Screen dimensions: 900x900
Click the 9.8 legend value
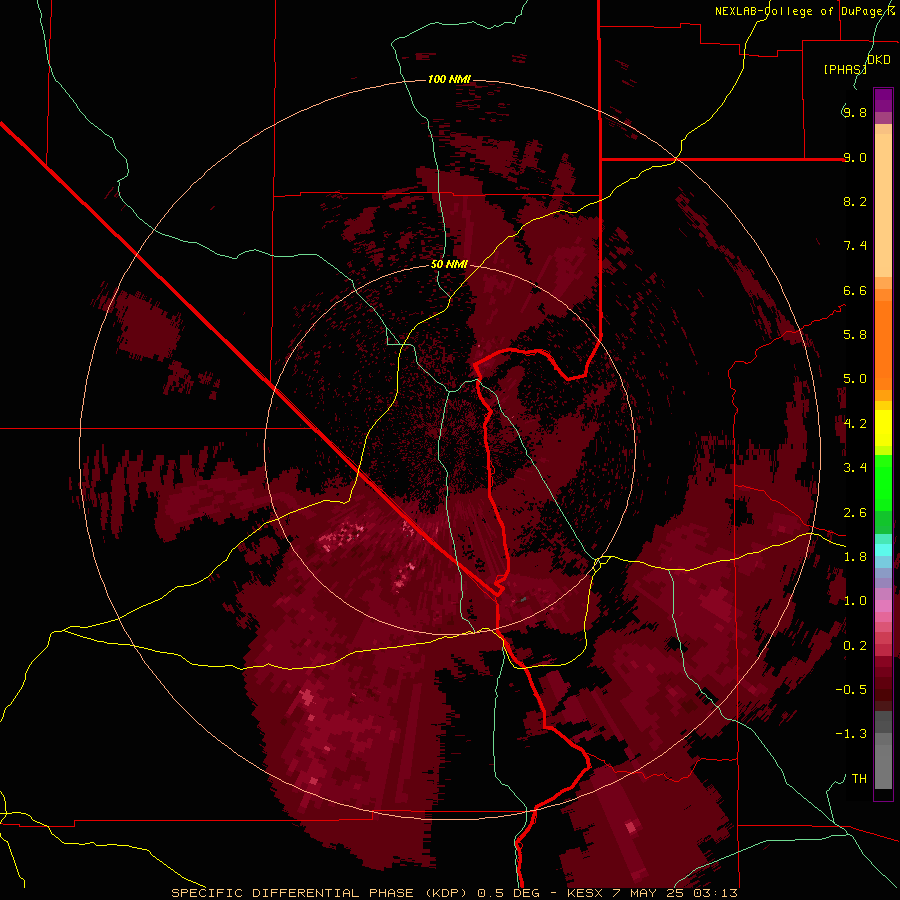855,112
